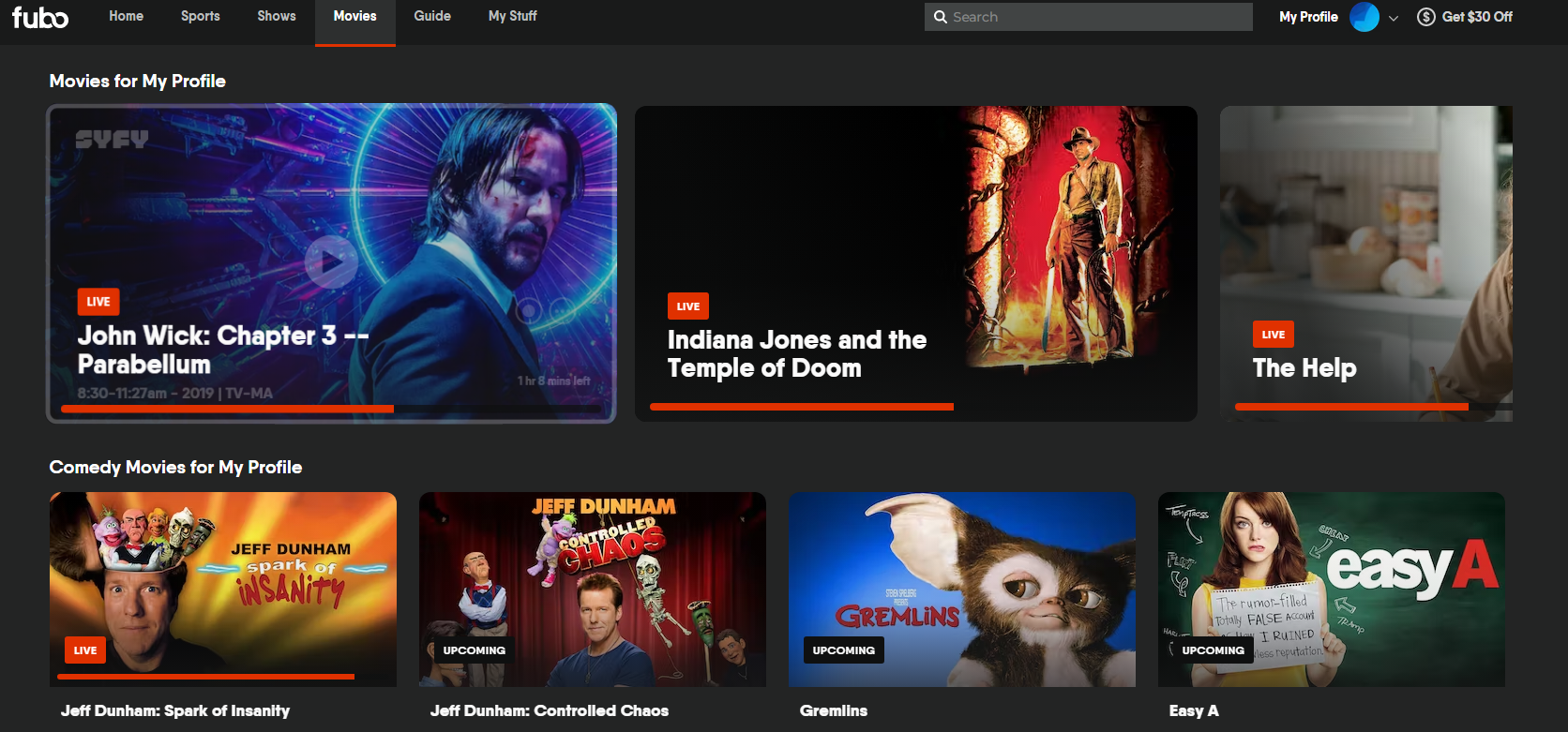
Task: Click the search magnifier icon
Action: pyautogui.click(x=940, y=17)
